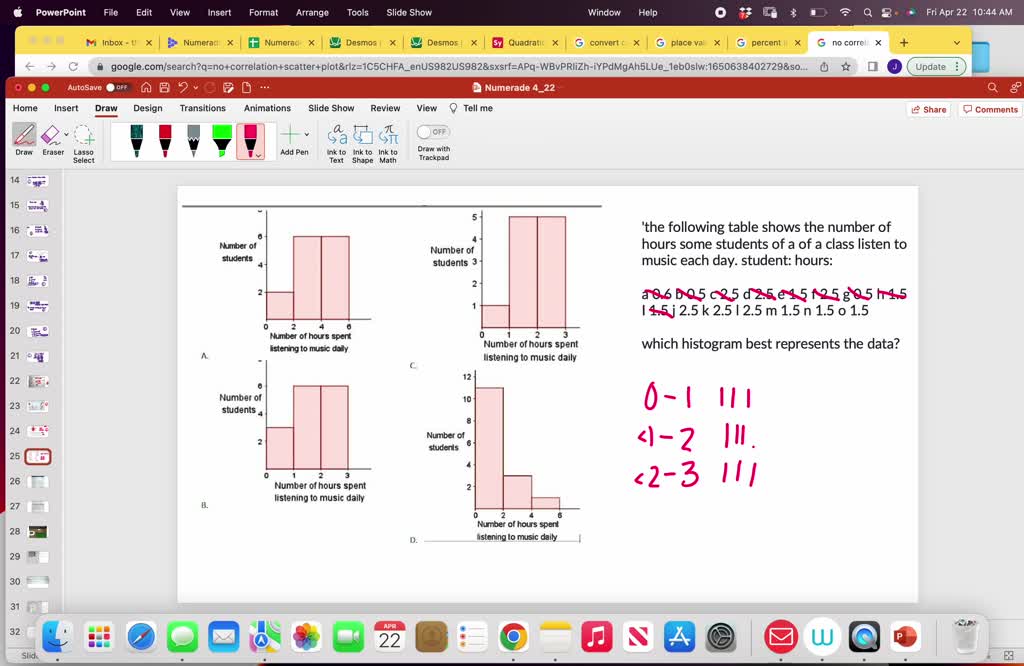Select the green highlighter pen
Image resolution: width=1024 pixels, height=666 pixels.
tap(220, 140)
